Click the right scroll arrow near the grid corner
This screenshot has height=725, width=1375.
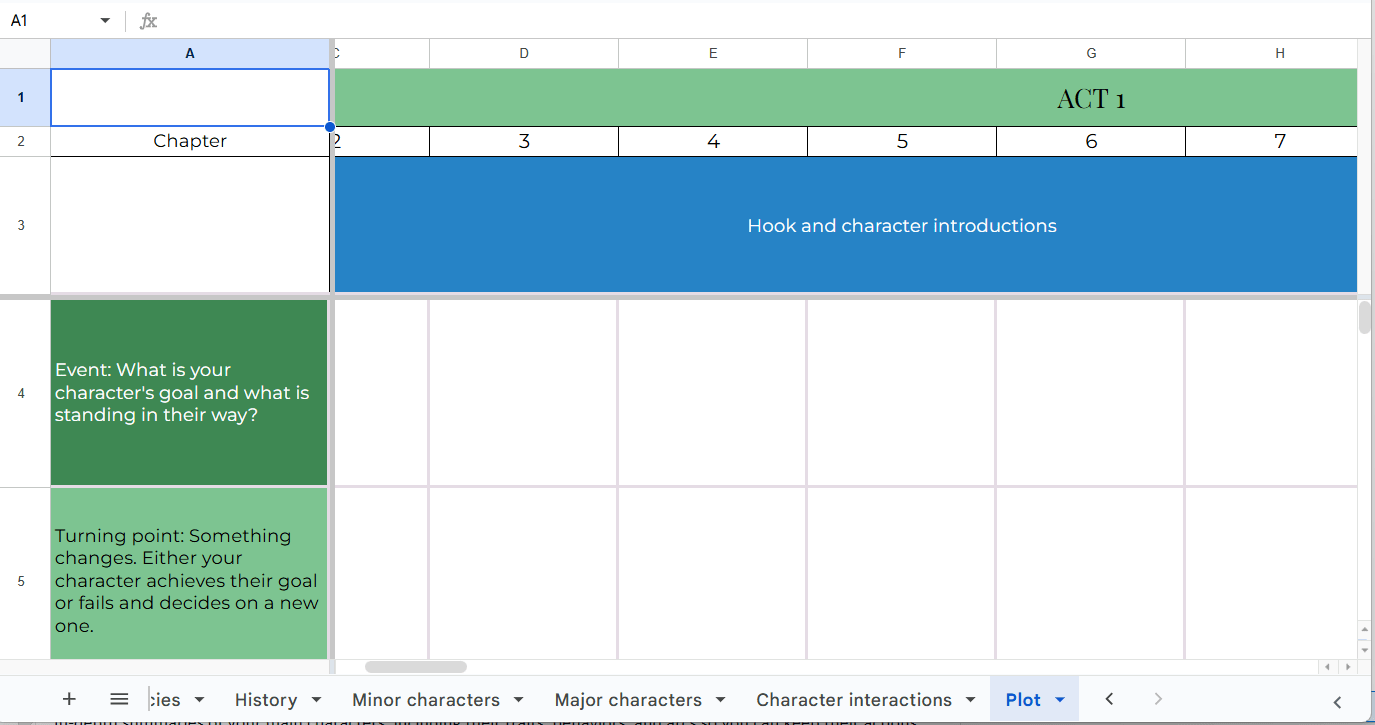click(x=1348, y=666)
